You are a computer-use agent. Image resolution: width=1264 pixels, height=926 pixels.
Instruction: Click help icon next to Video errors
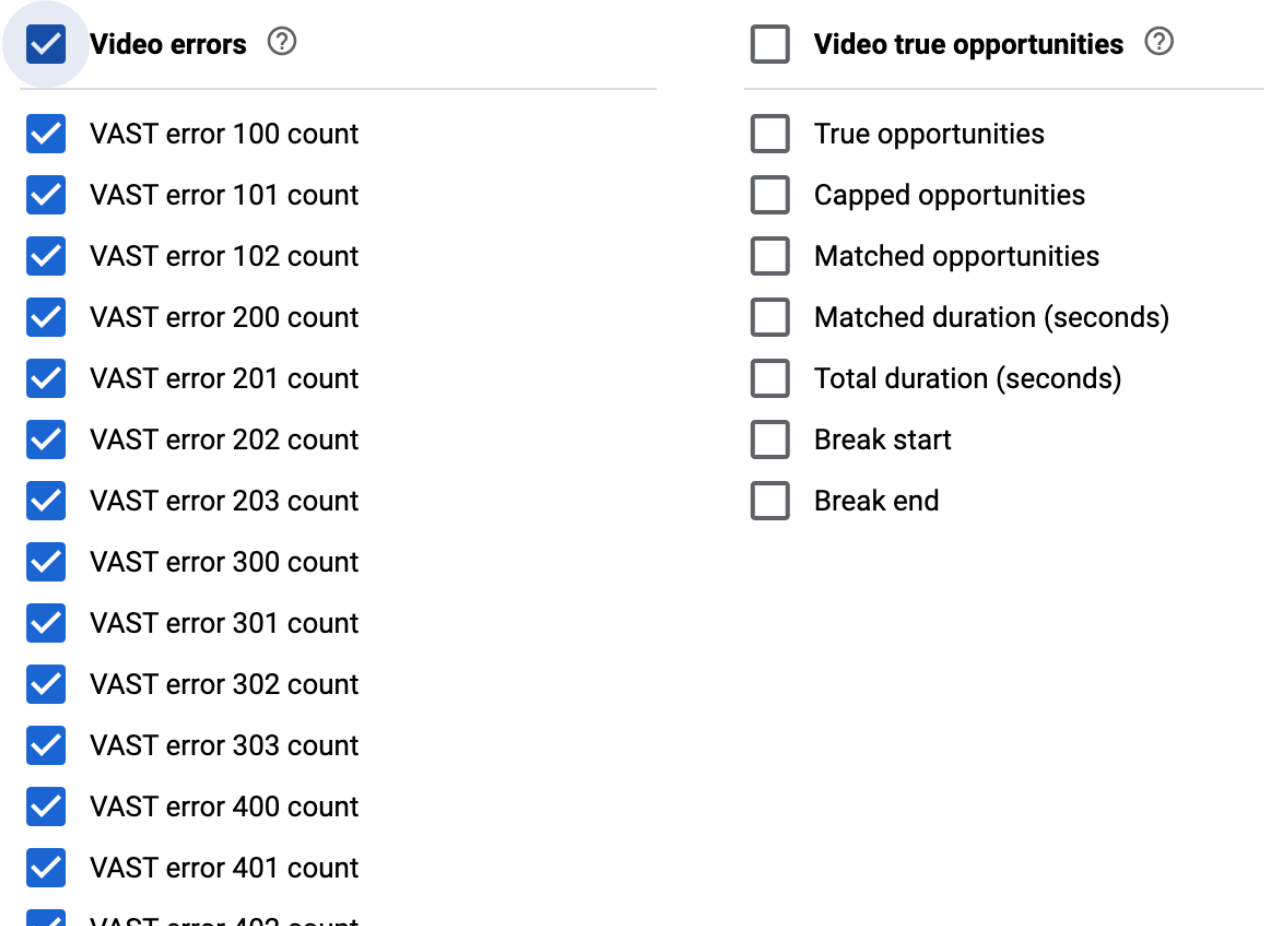click(x=284, y=43)
